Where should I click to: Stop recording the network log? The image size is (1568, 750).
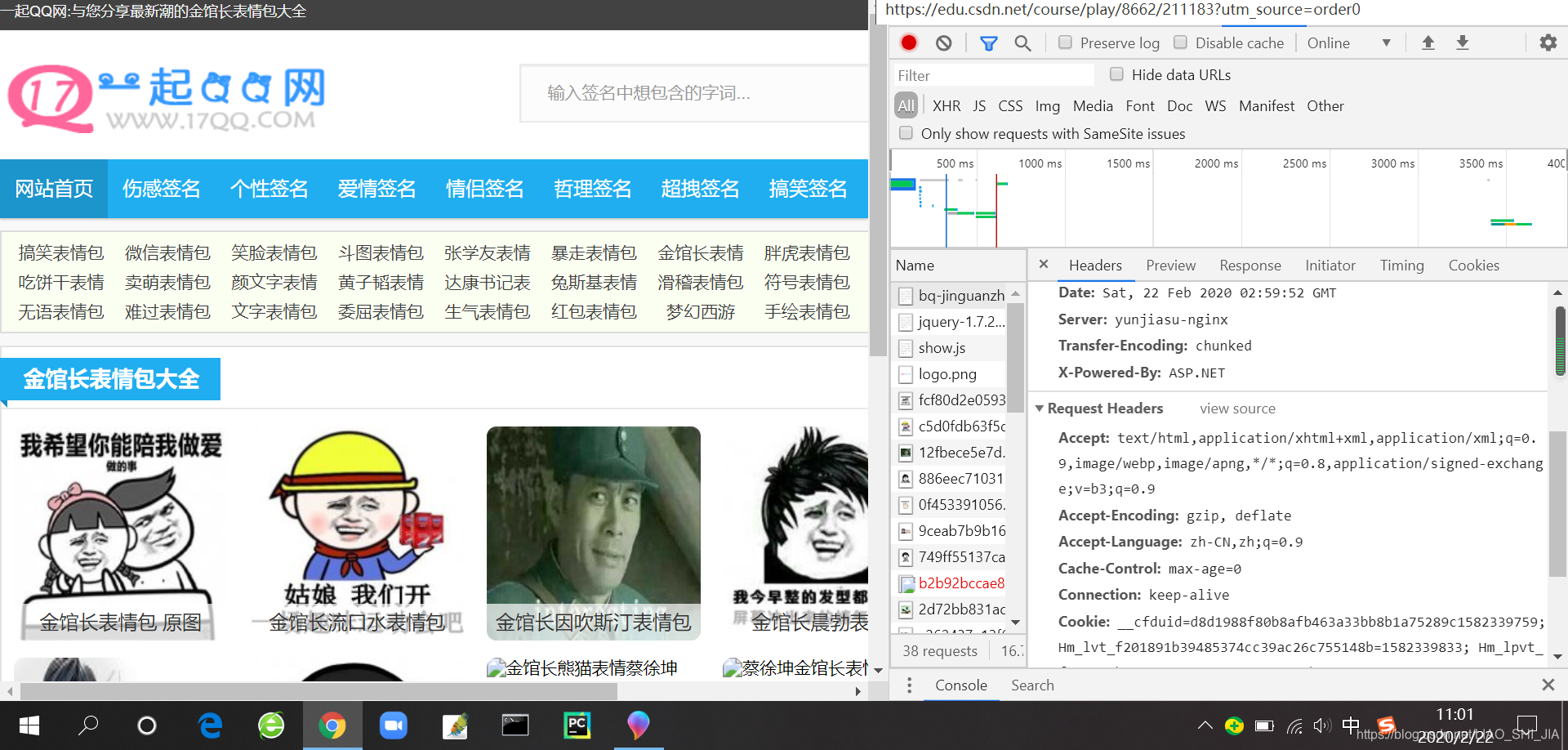[908, 42]
